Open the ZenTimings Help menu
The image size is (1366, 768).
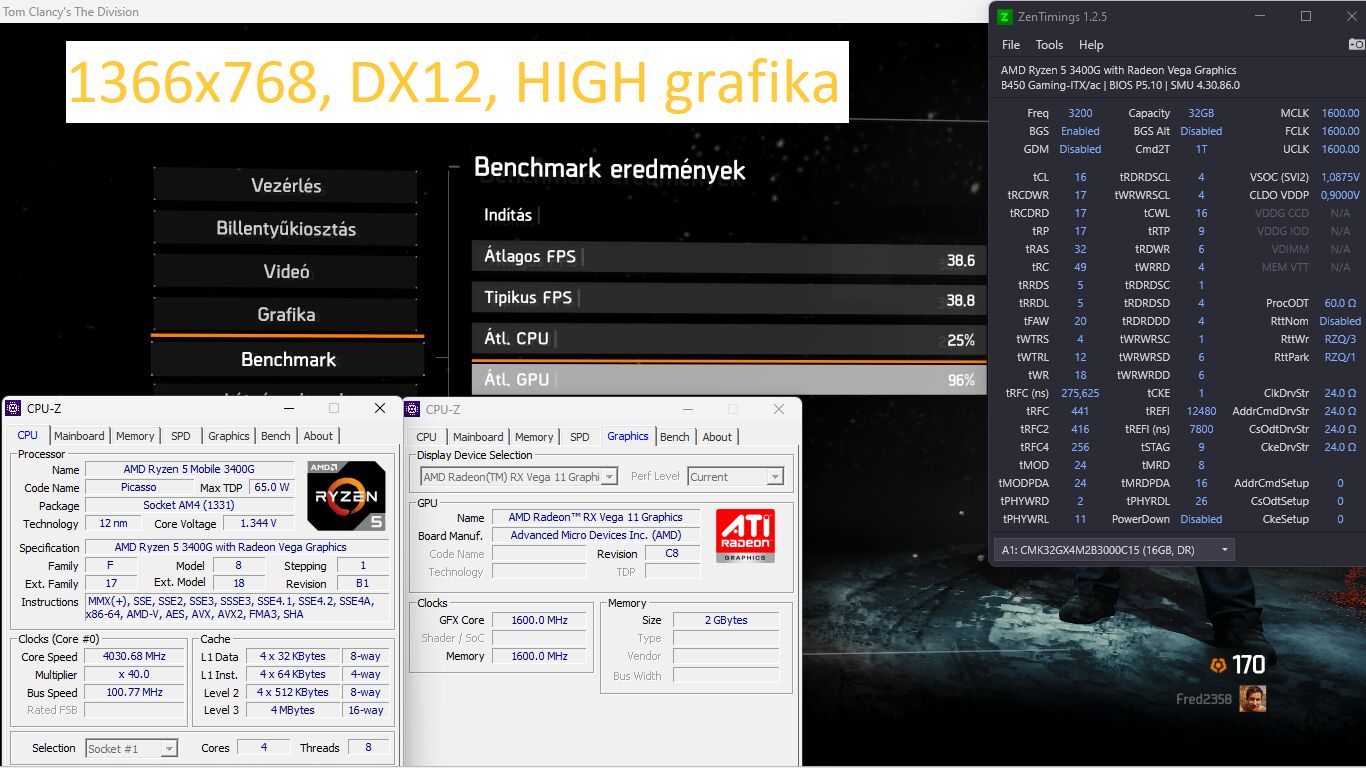tap(1091, 45)
